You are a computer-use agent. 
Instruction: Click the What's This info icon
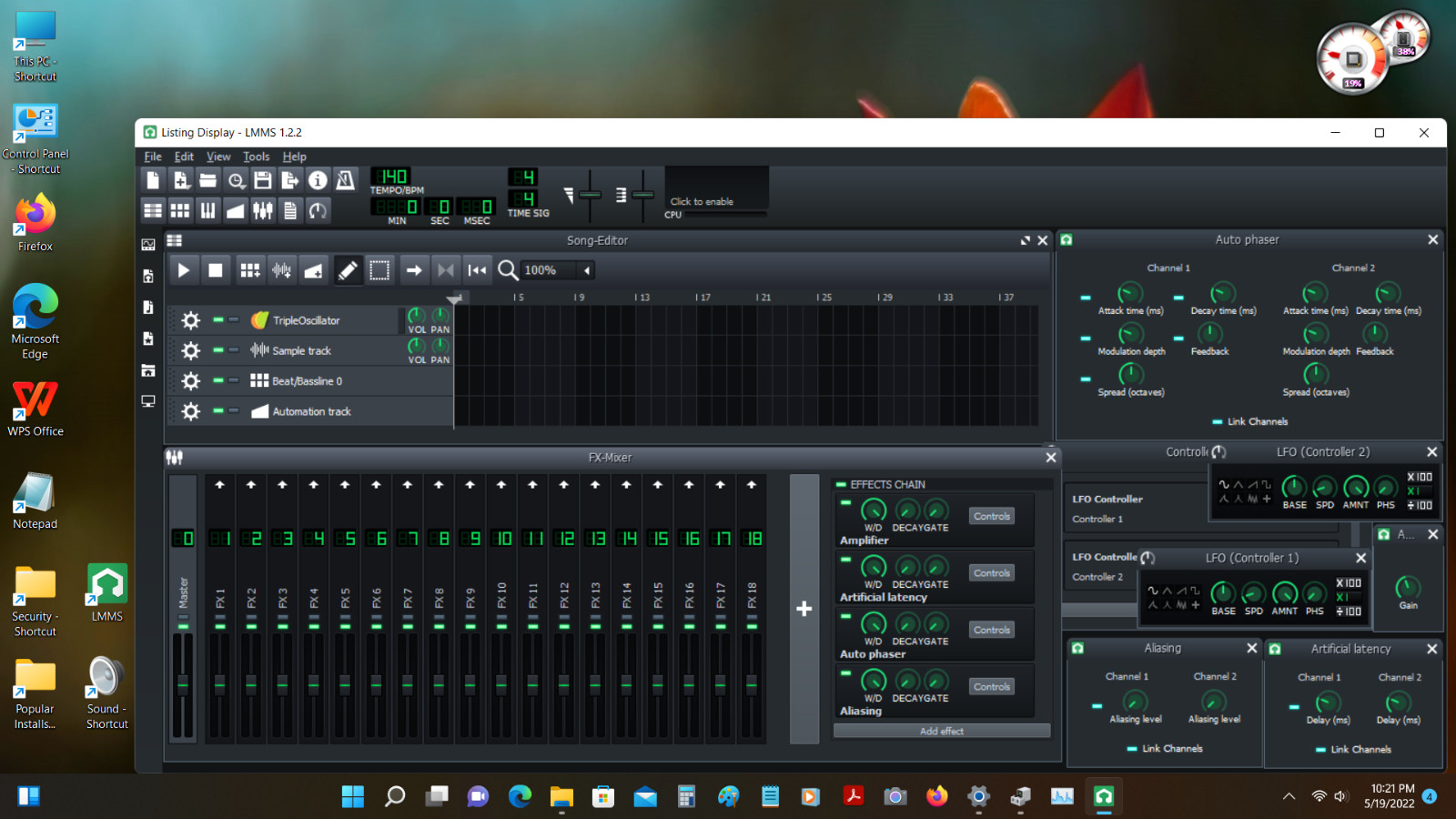pos(318,180)
